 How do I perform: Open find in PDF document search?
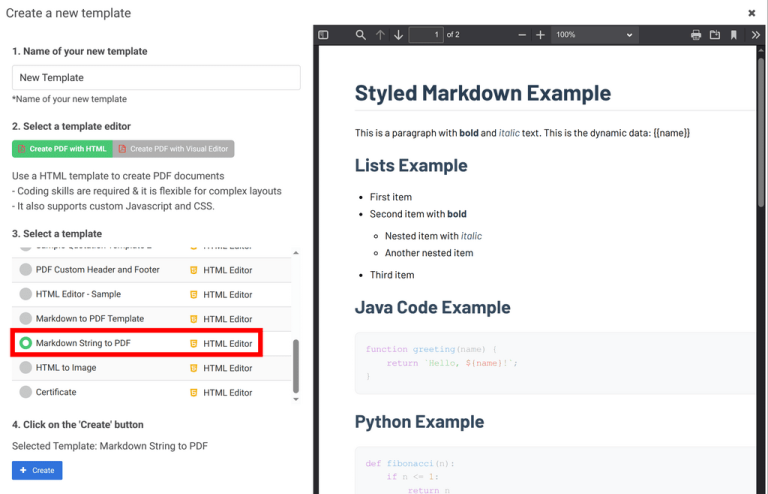pyautogui.click(x=360, y=35)
